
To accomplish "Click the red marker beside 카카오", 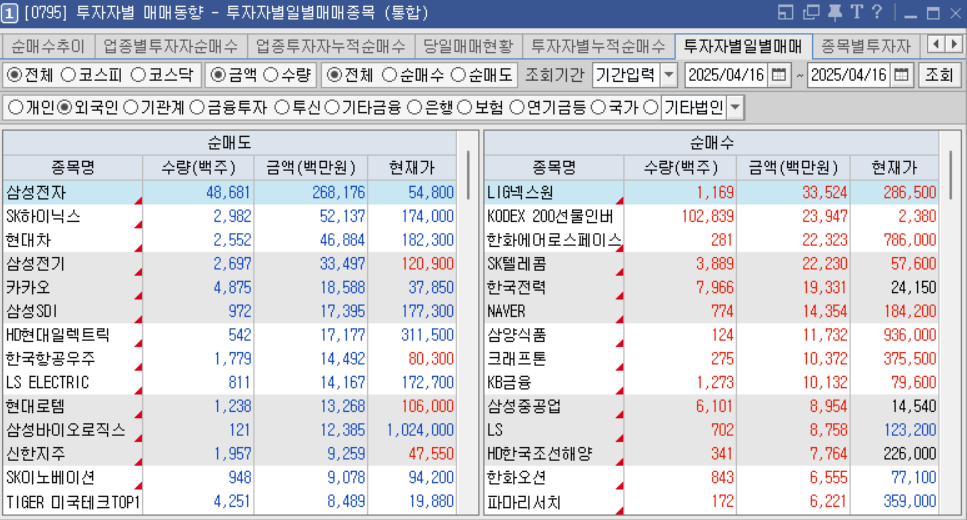I will 138,295.
